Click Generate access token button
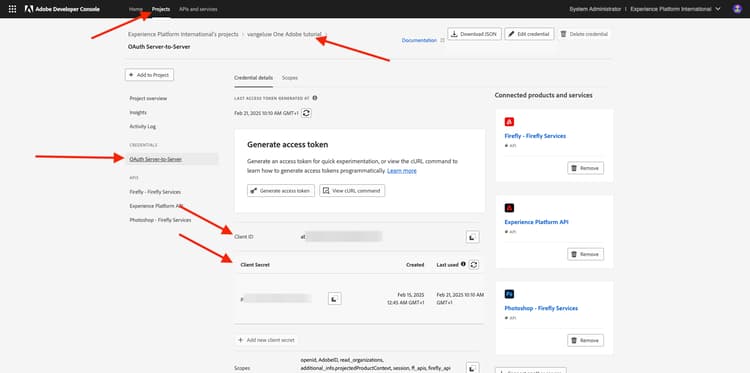 coord(281,190)
